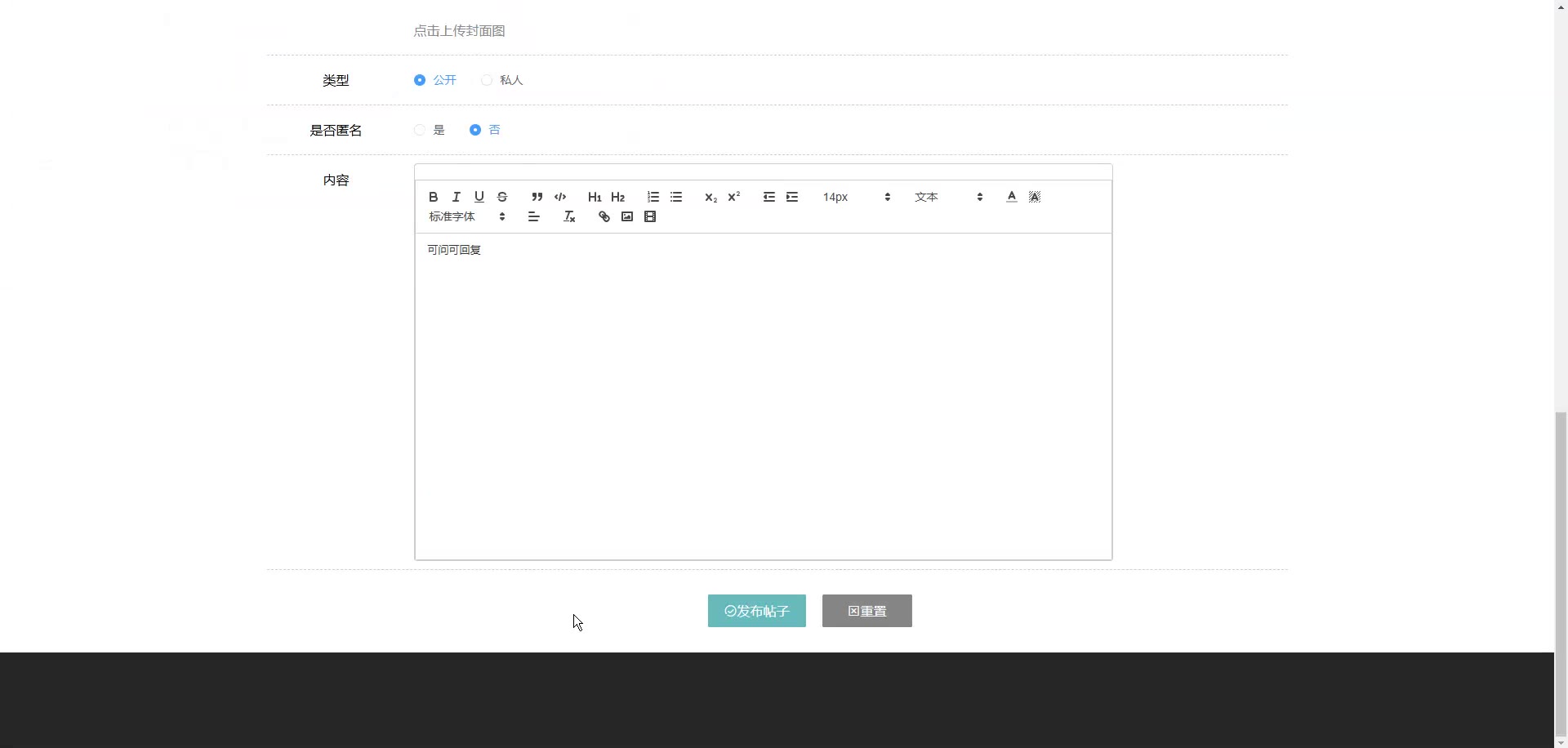The height and width of the screenshot is (748, 1568).
Task: Click the 类型 field label
Action: (x=336, y=80)
